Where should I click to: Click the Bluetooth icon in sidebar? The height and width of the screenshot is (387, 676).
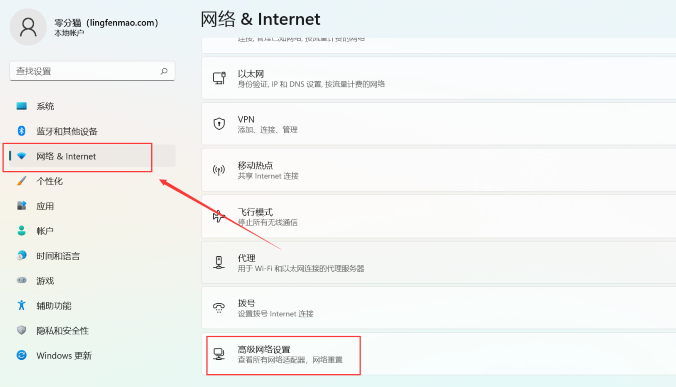click(22, 131)
